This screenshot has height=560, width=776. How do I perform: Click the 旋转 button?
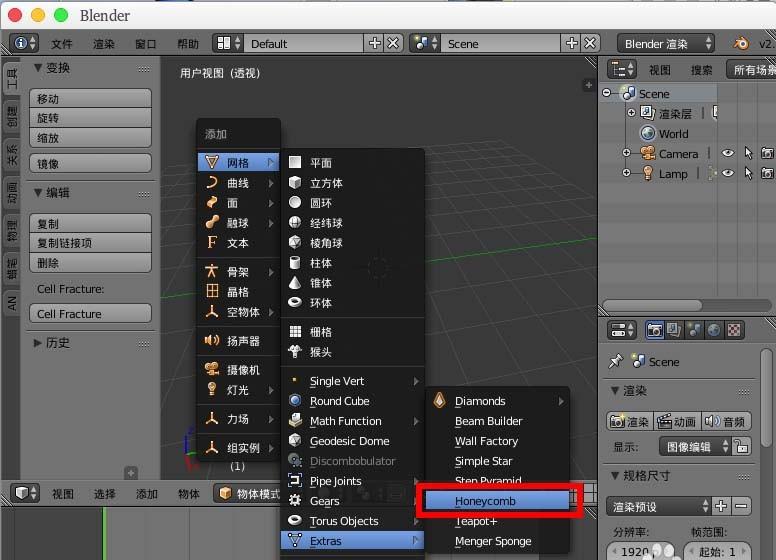(91, 118)
